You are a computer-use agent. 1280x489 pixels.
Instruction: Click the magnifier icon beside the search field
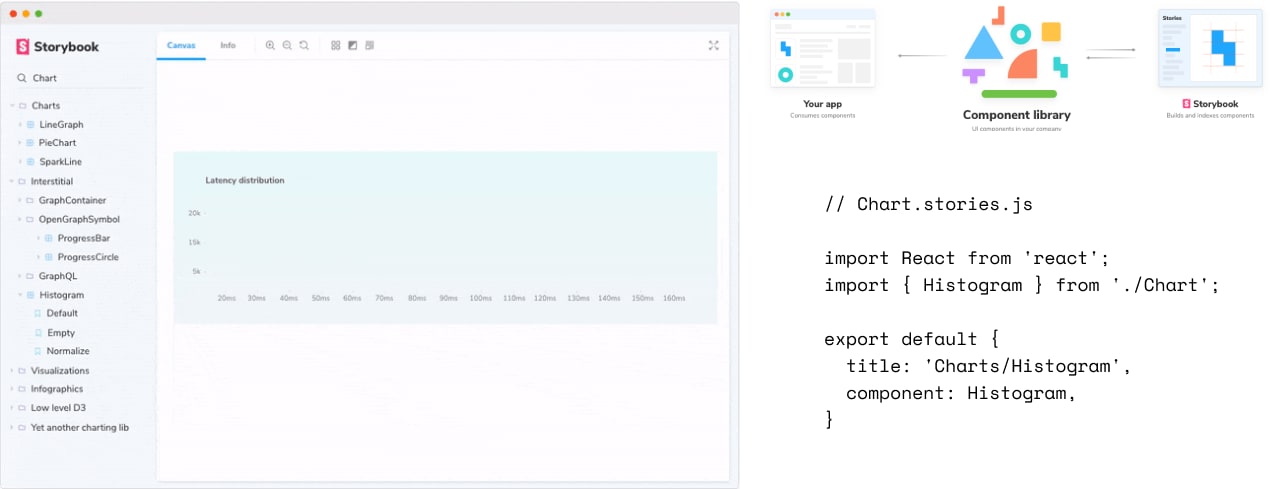21,78
